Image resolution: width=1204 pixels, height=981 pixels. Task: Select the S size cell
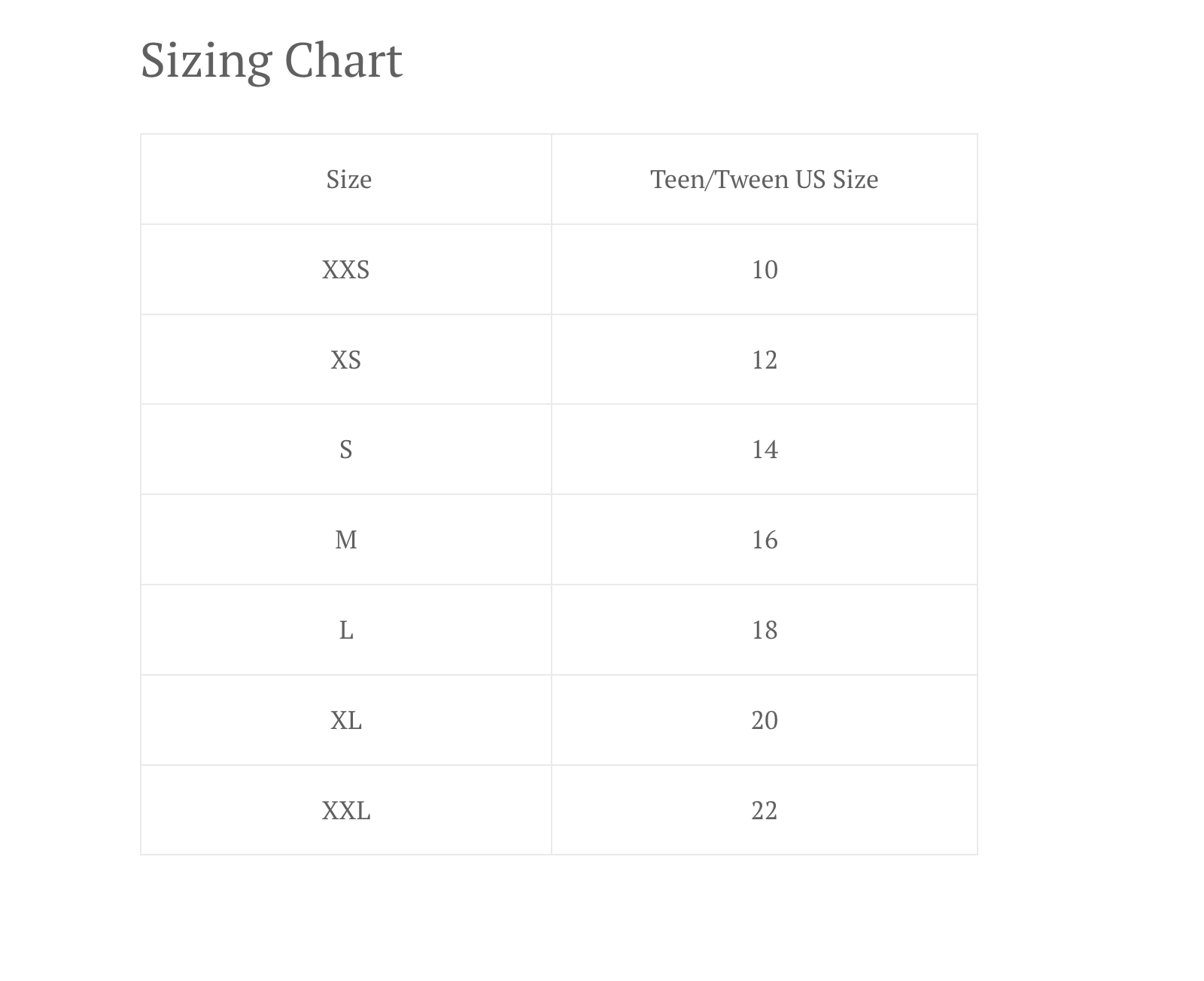(x=346, y=450)
